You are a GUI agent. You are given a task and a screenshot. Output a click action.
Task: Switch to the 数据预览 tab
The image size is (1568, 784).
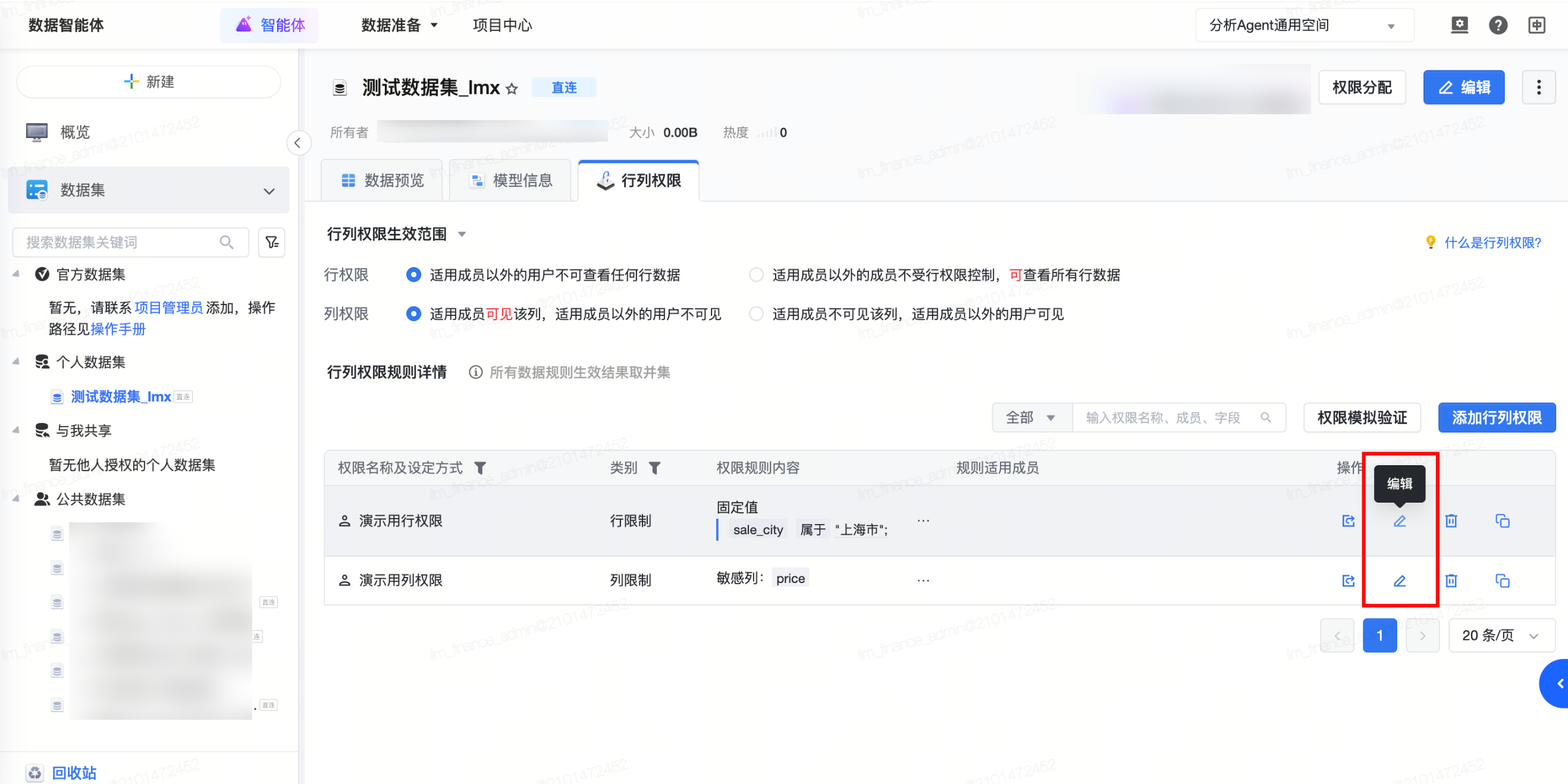coord(383,181)
